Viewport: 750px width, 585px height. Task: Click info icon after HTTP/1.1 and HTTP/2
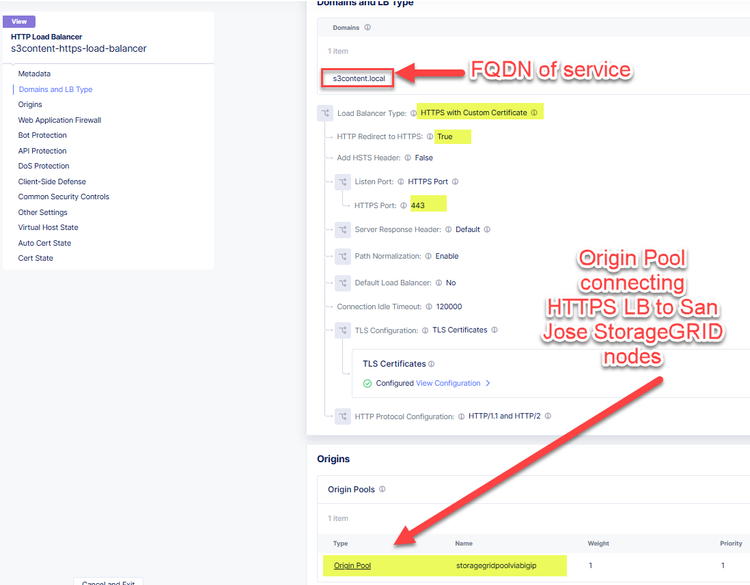548,416
